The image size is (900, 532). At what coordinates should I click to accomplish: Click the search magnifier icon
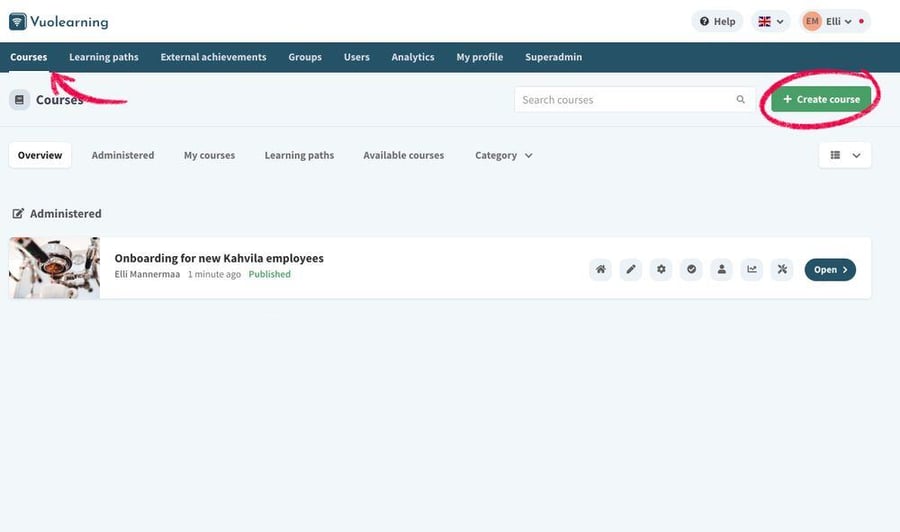740,100
